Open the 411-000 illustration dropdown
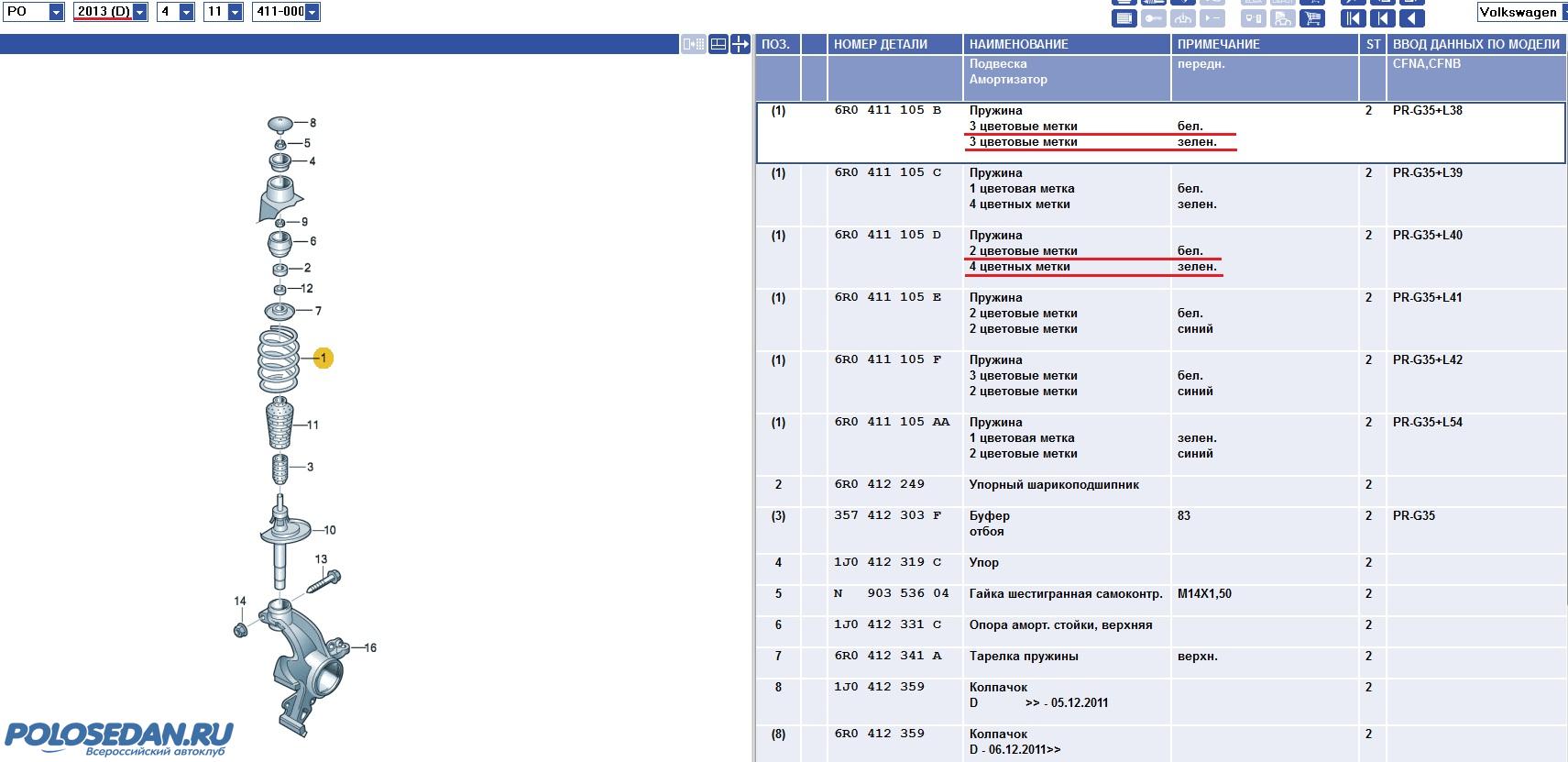The width and height of the screenshot is (1568, 762). point(312,12)
